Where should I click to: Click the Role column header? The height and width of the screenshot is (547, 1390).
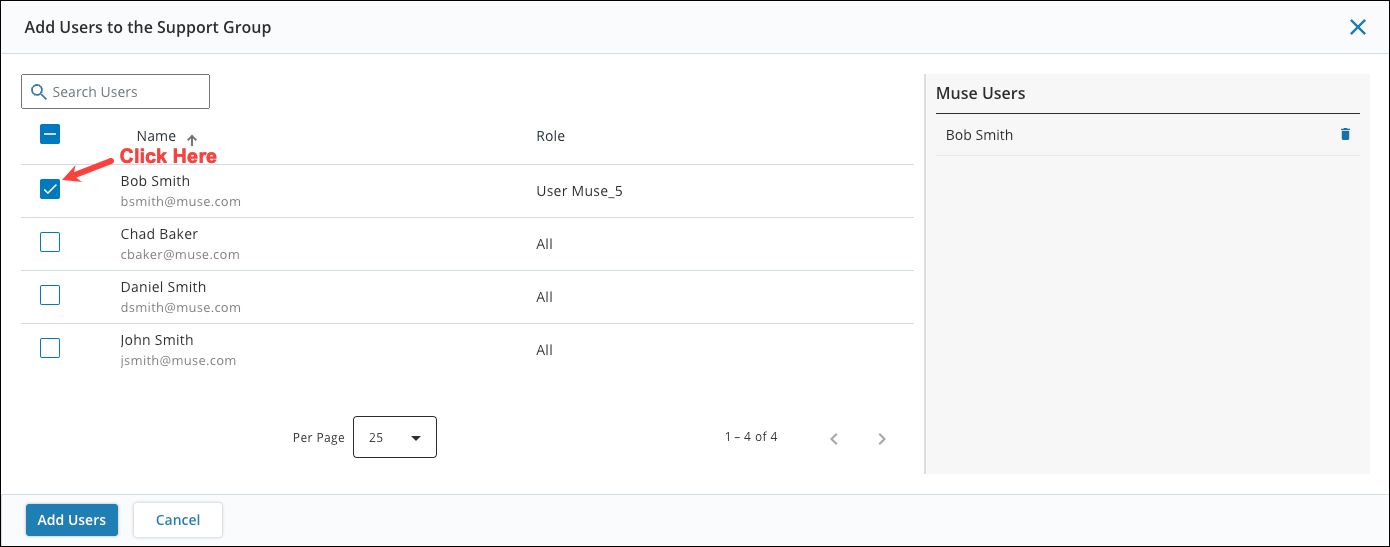pyautogui.click(x=551, y=136)
